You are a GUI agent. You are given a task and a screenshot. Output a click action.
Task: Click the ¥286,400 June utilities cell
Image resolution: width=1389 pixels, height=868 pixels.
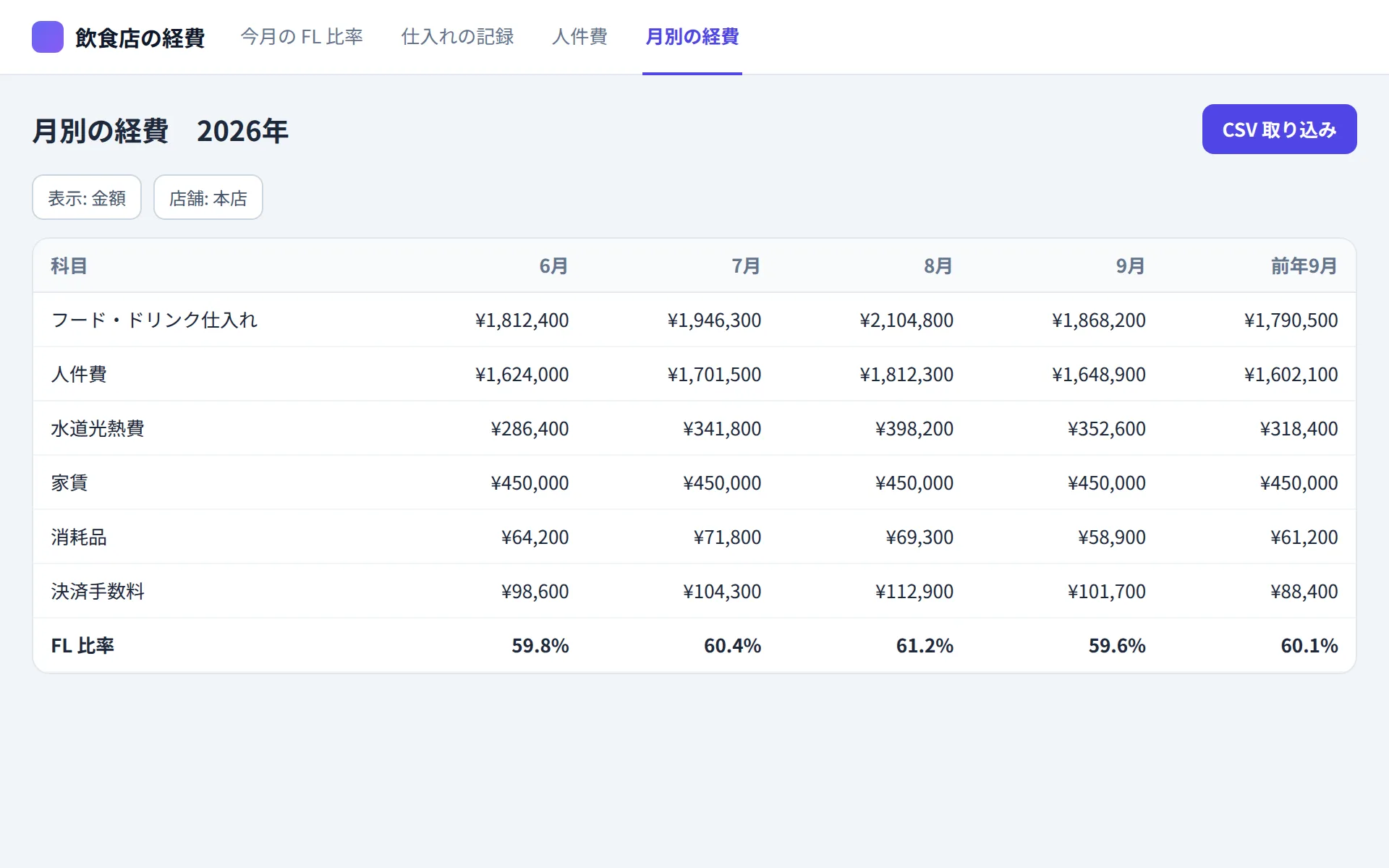pos(530,429)
